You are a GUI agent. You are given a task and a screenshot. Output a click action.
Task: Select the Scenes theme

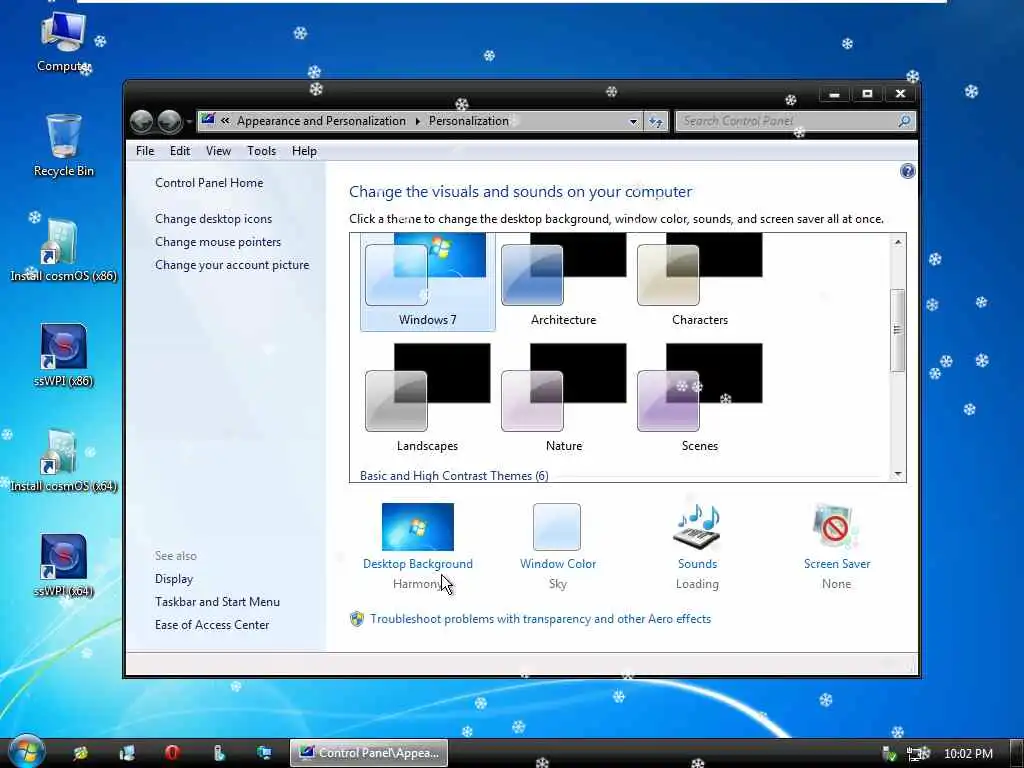[699, 398]
